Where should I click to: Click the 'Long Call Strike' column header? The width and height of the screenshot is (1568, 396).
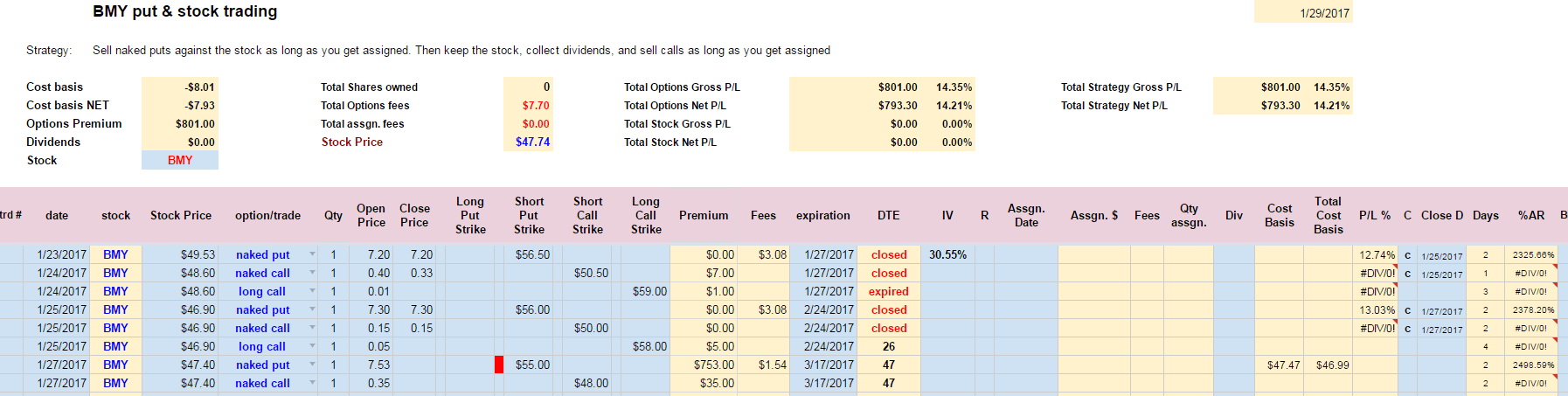[646, 215]
